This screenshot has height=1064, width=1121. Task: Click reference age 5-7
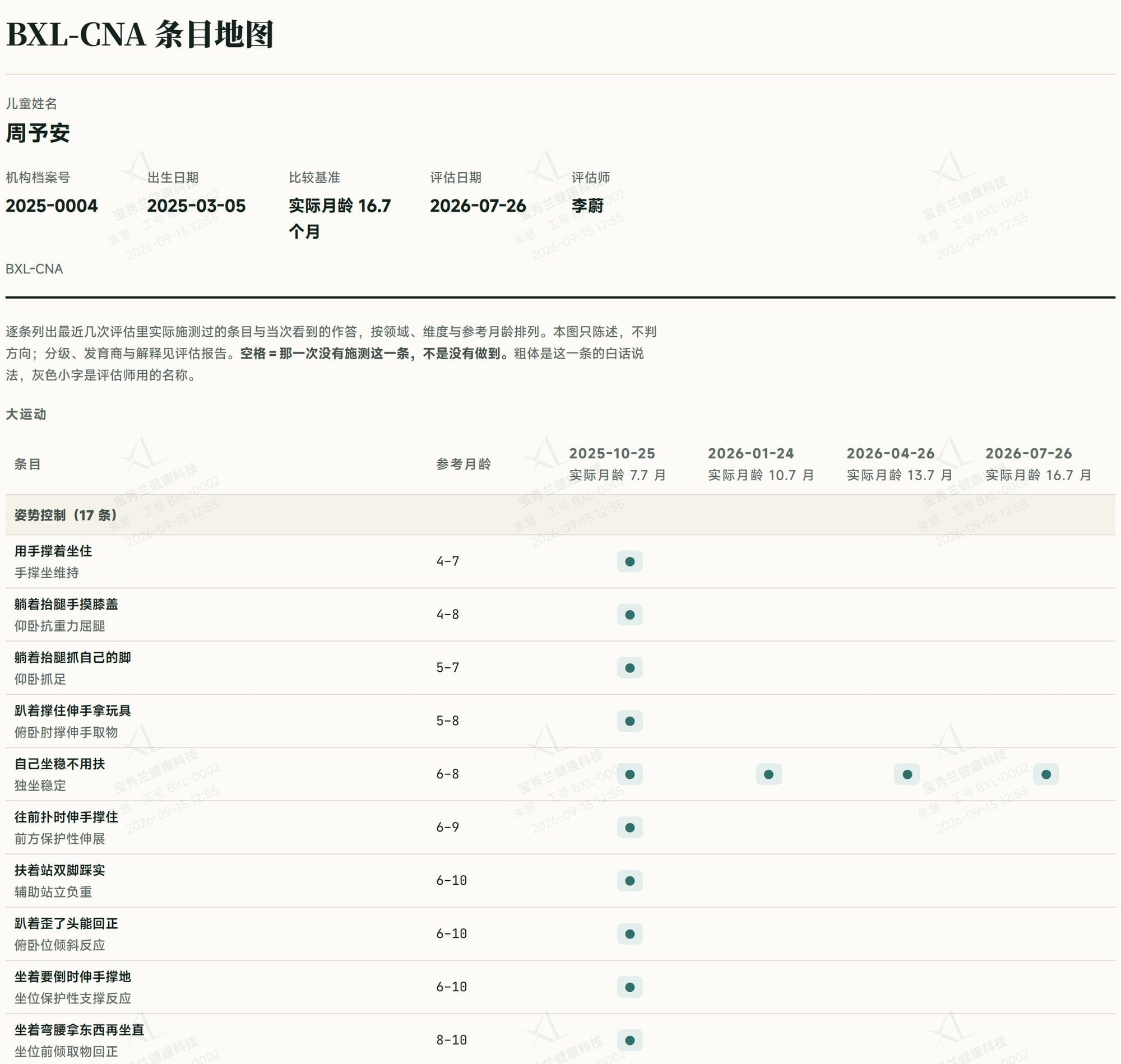tap(448, 668)
